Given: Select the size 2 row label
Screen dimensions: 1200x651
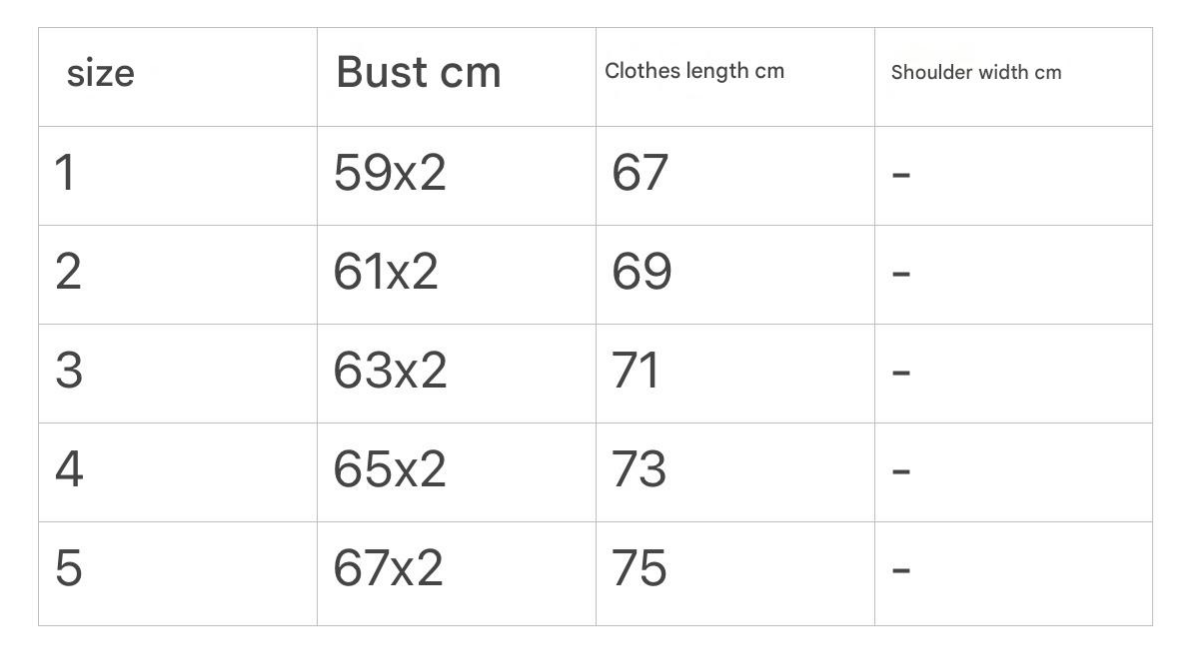Looking at the screenshot, I should click(67, 274).
